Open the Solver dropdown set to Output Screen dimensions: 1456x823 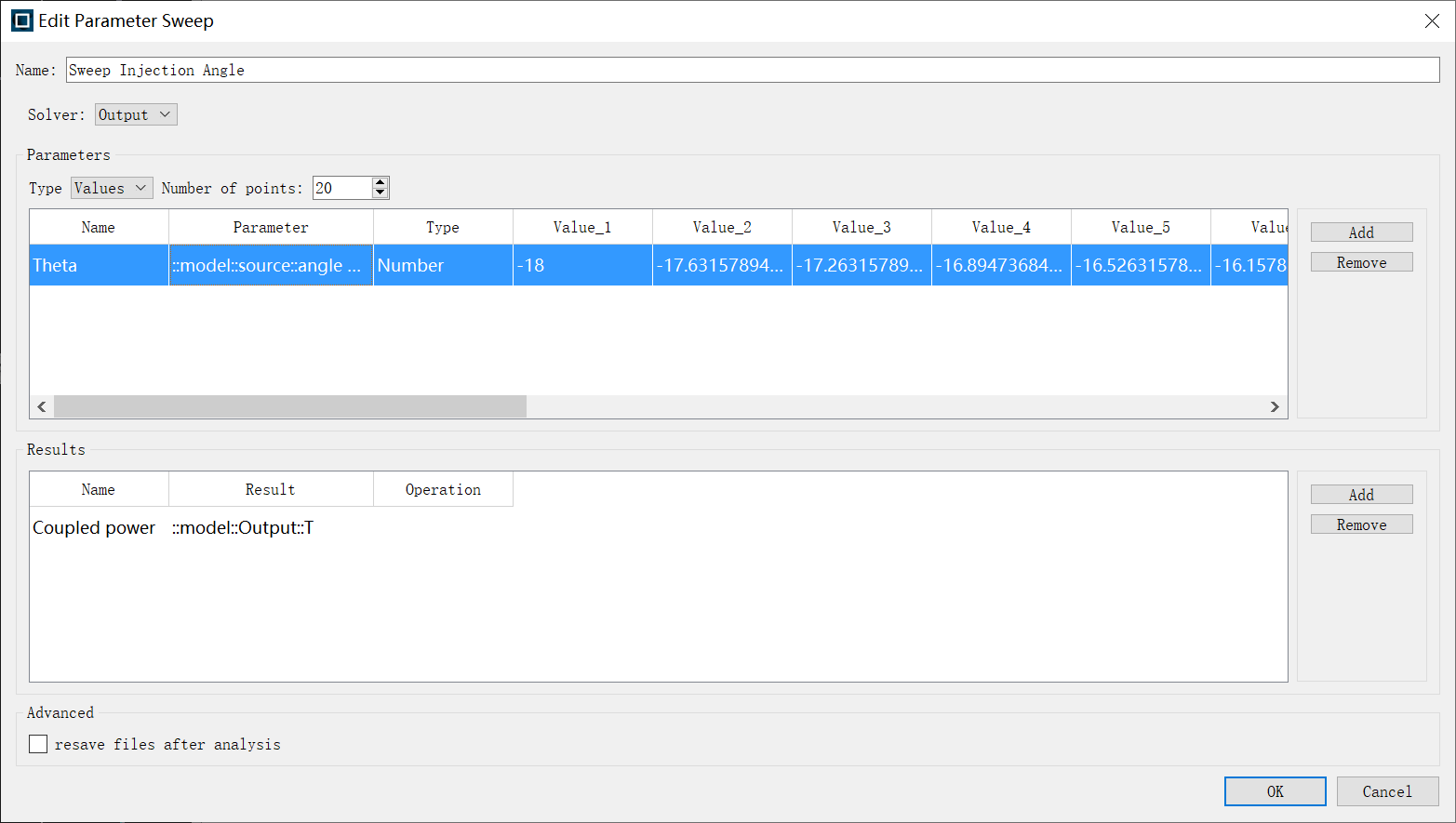coord(136,114)
